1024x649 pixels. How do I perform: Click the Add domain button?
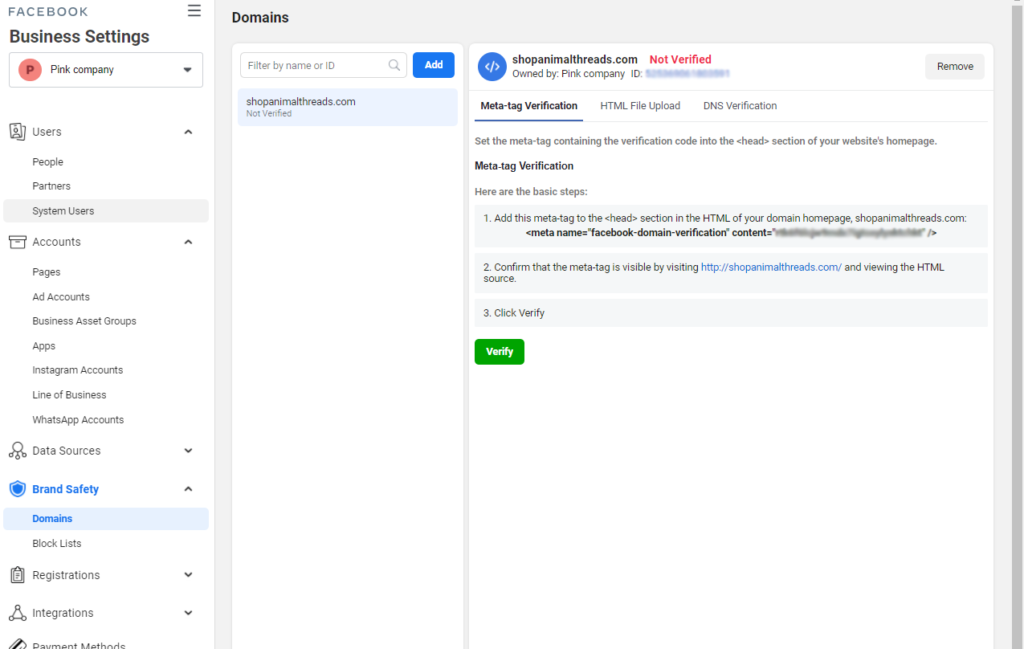(x=434, y=65)
